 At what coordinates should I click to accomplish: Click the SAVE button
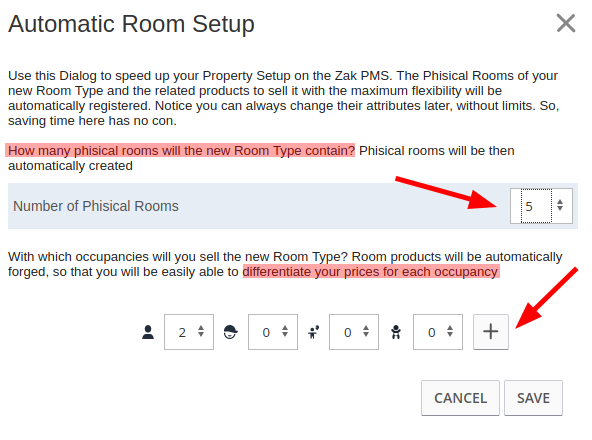pos(533,398)
